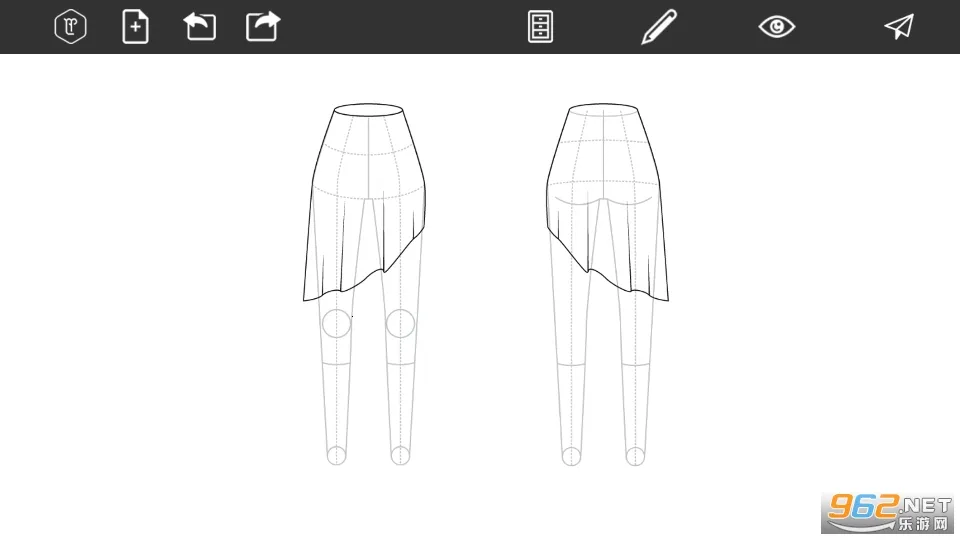960x540 pixels.
Task: Click the waistband top of the back skirt
Action: (603, 106)
